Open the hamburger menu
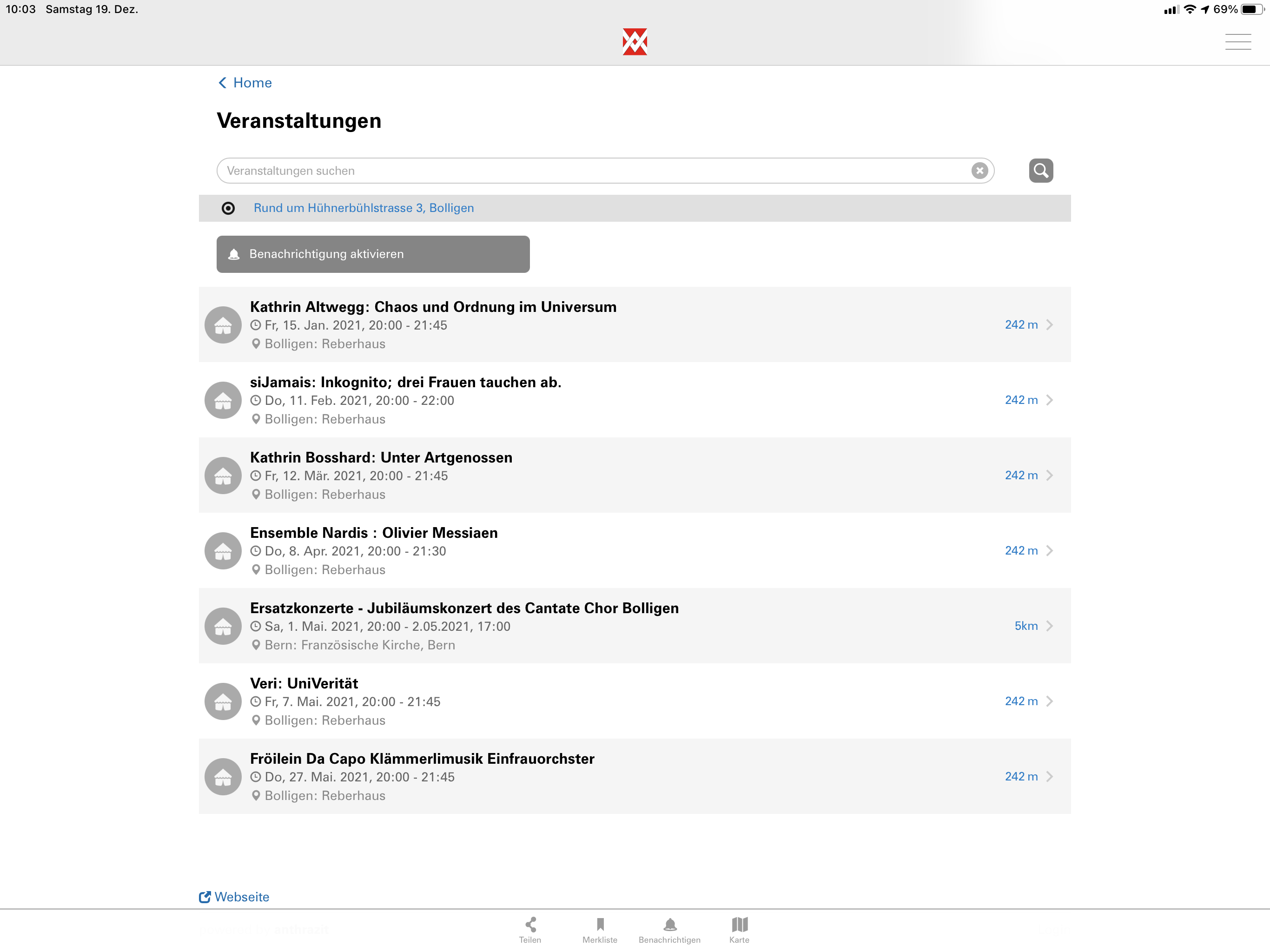 click(x=1237, y=42)
